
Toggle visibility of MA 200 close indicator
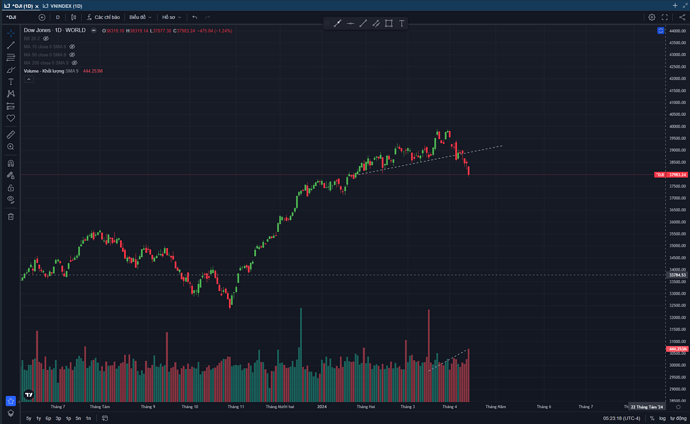[x=74, y=63]
